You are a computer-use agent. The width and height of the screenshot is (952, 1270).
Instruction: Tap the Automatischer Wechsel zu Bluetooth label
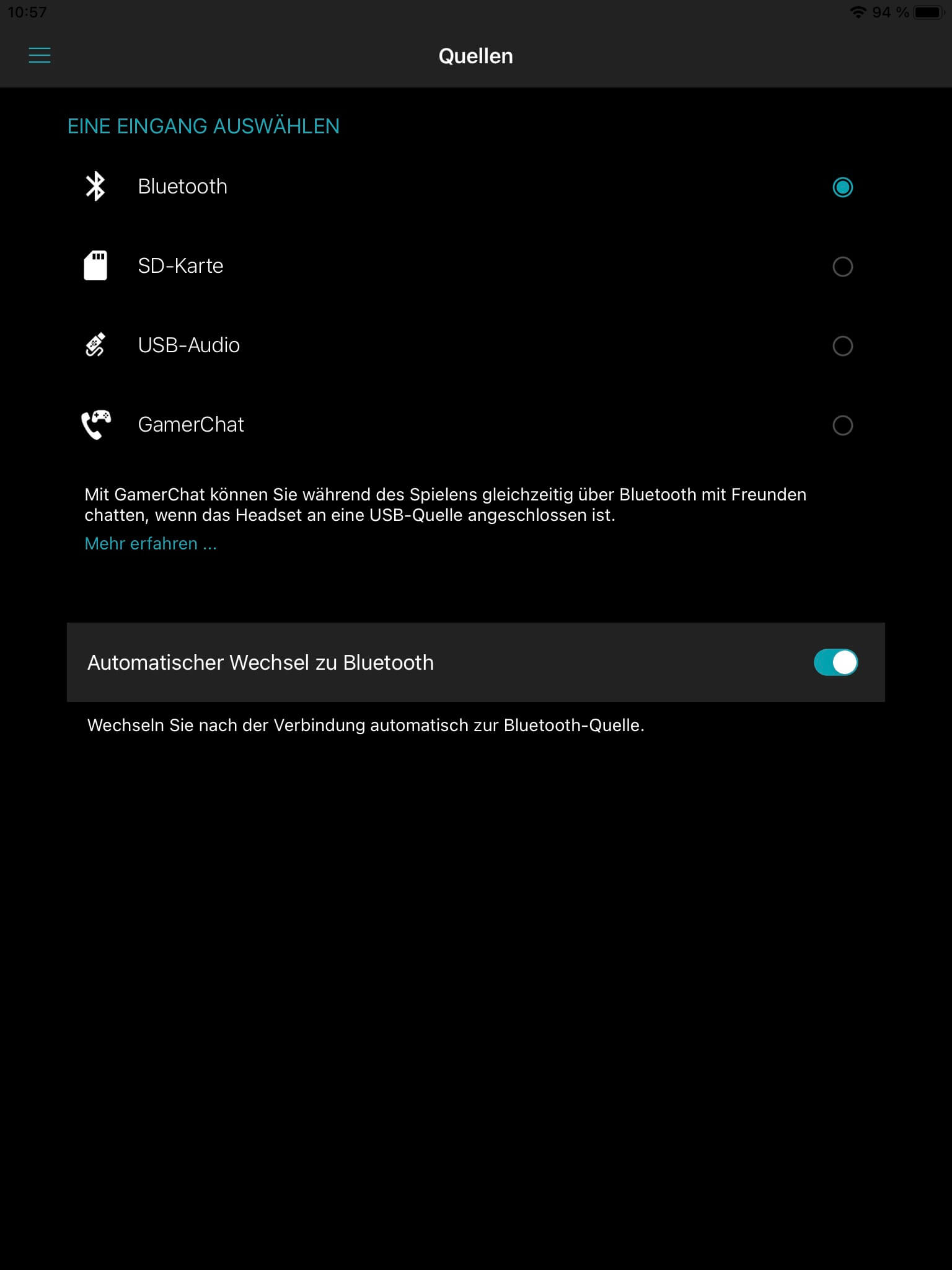pyautogui.click(x=260, y=663)
